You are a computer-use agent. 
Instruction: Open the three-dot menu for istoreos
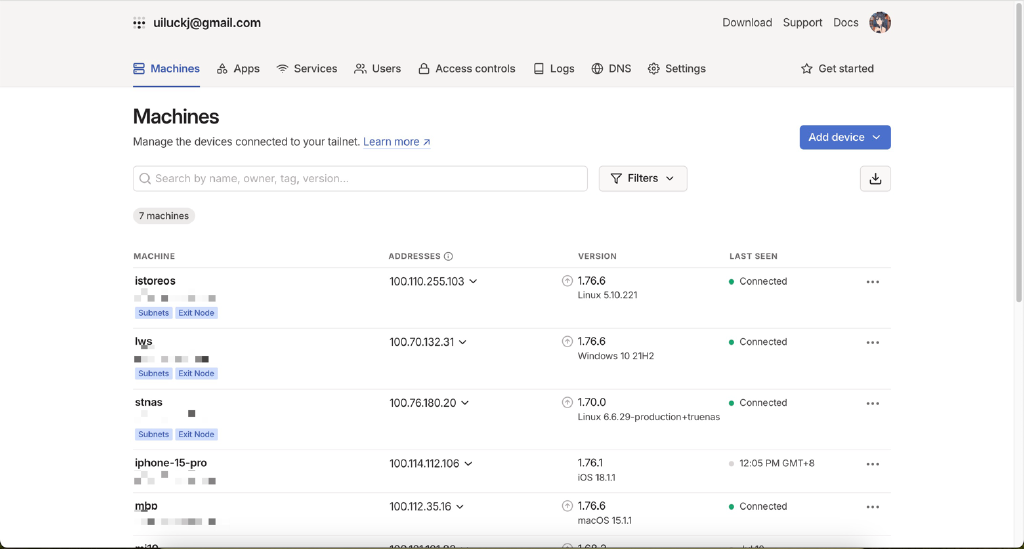coord(872,282)
